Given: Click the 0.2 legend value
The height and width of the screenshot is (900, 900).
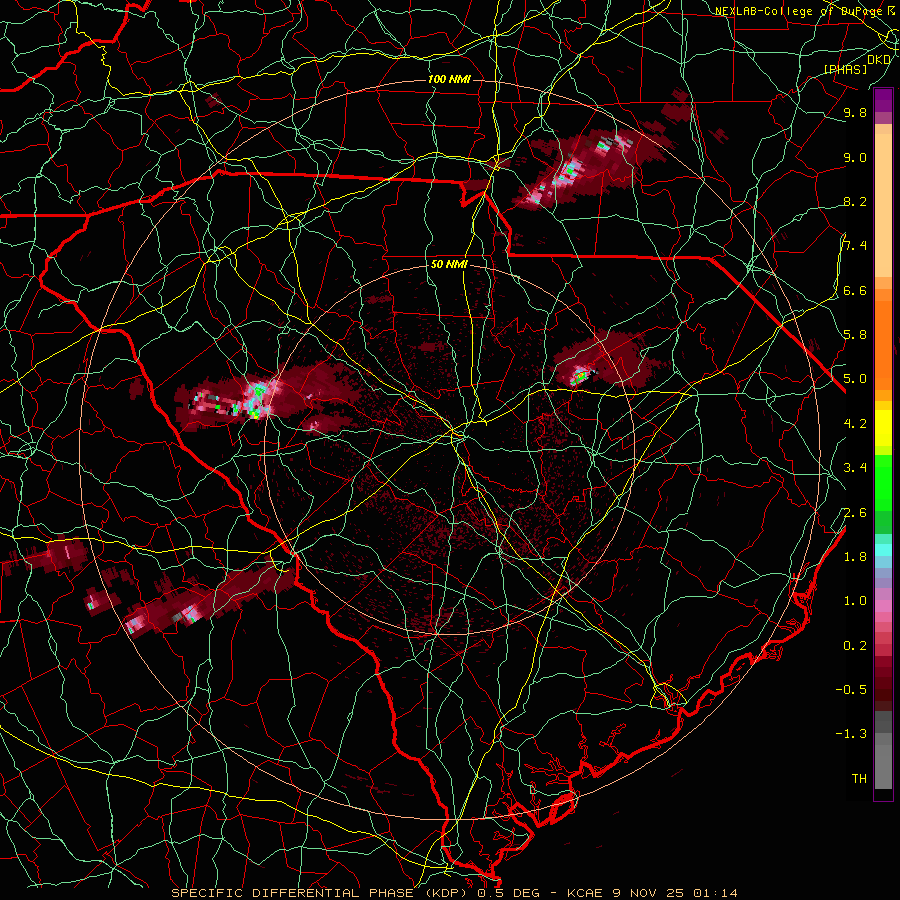Looking at the screenshot, I should point(855,646).
